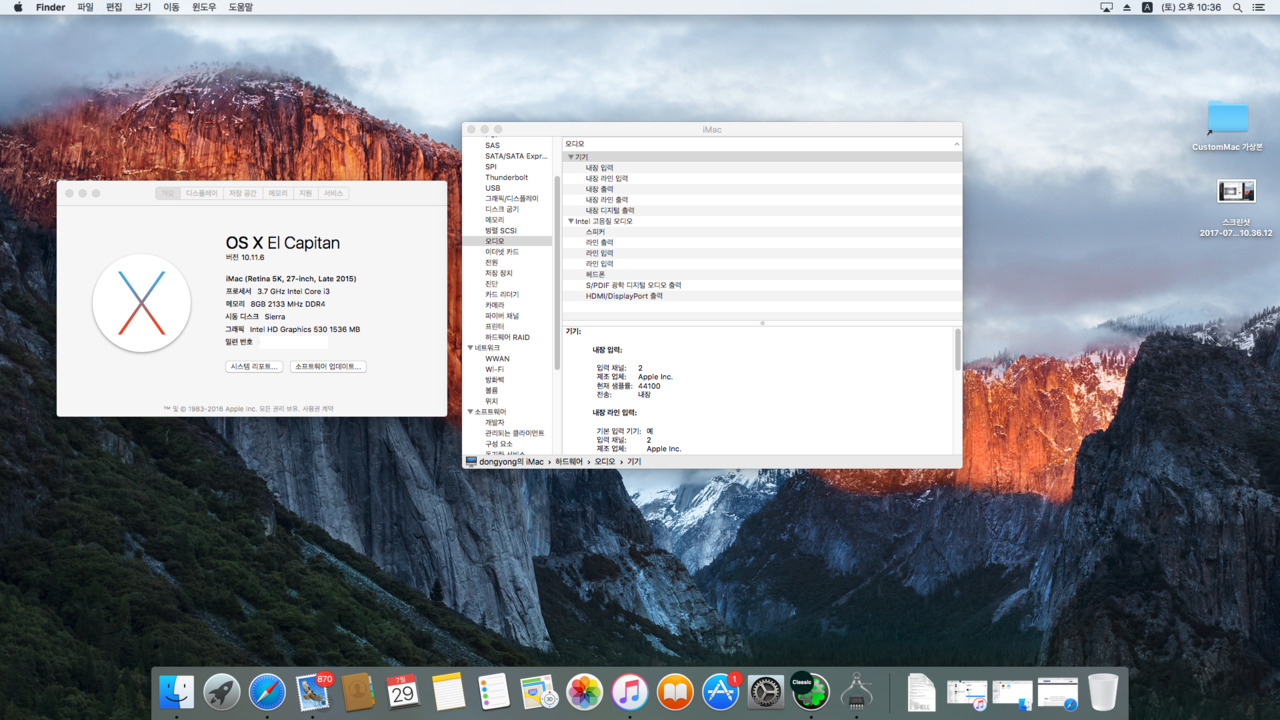Open the Apple menu
This screenshot has width=1280, height=720.
[18, 7]
